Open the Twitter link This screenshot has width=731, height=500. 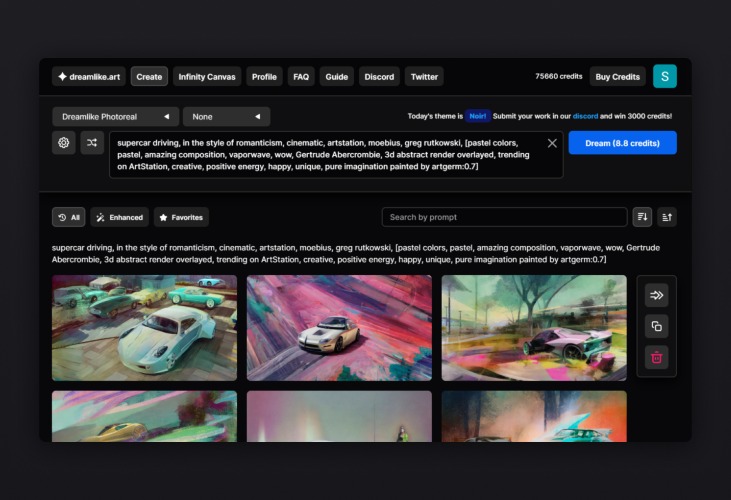(424, 76)
